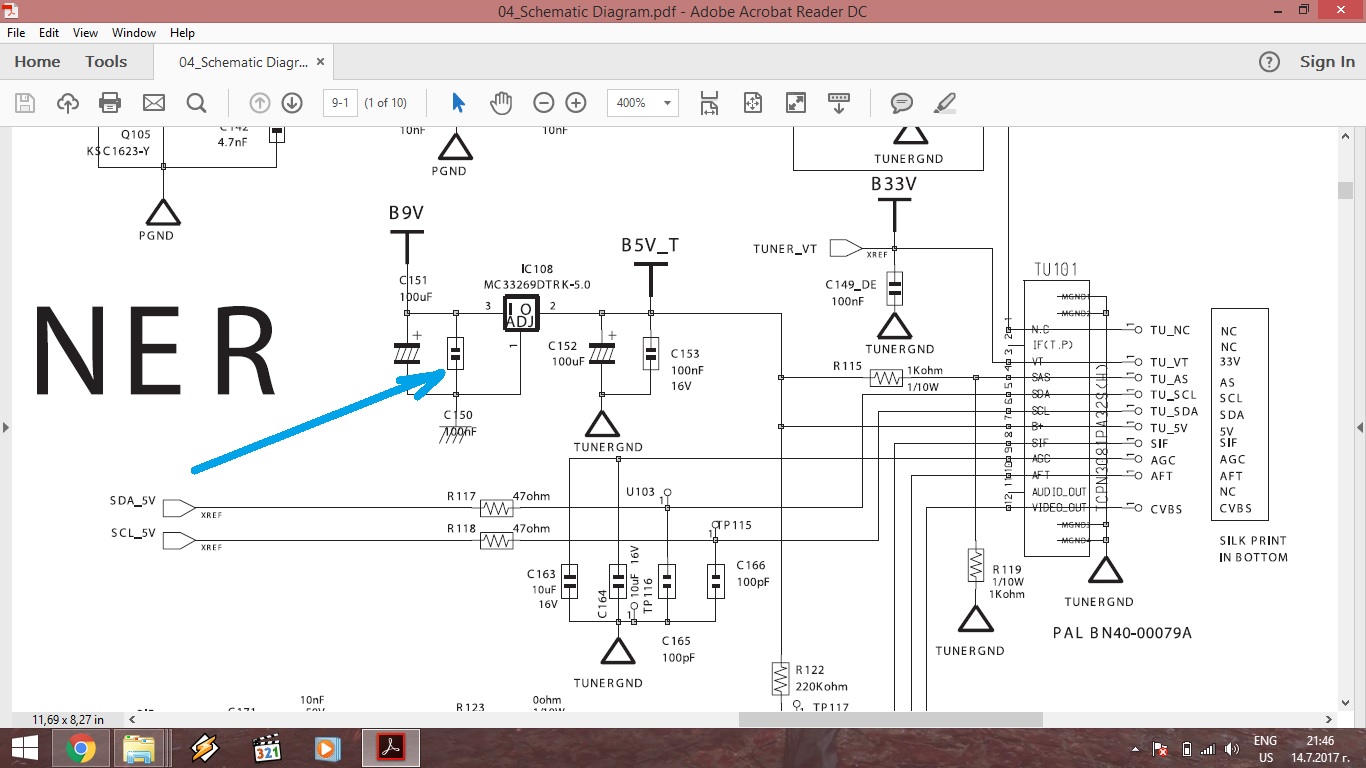Click the Print file icon
Screen dimensions: 1366x768
110,103
